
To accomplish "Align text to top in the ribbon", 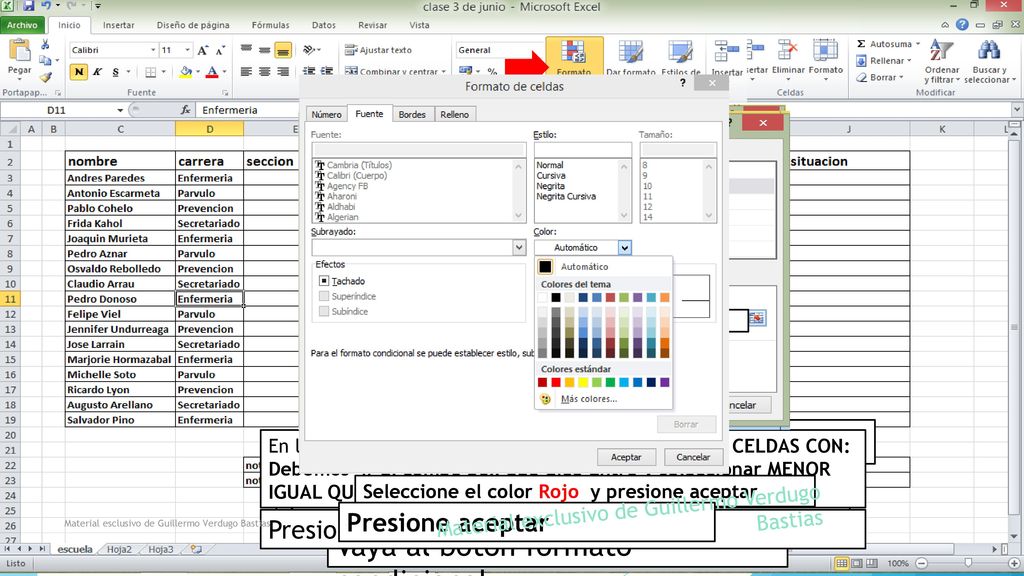I will 246,50.
